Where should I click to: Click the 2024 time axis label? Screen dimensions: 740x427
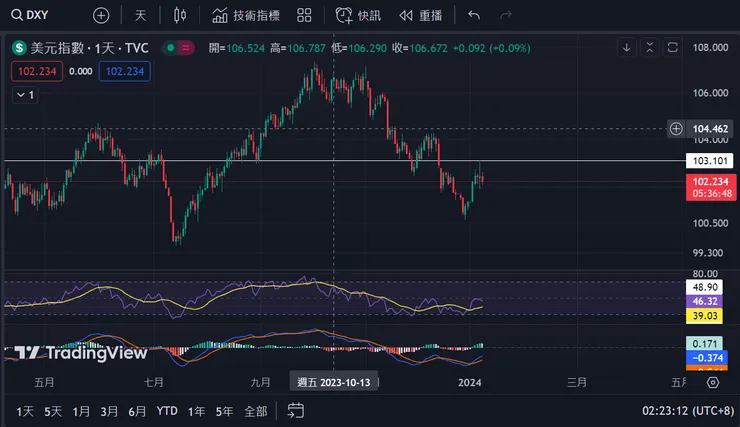tap(470, 383)
